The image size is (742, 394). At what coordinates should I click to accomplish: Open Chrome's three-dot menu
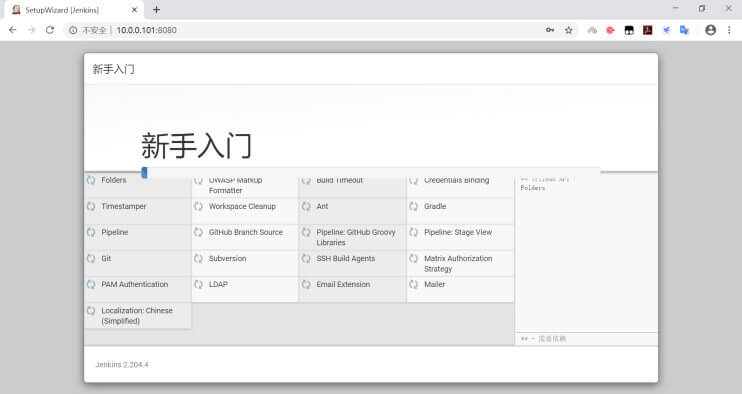click(729, 30)
